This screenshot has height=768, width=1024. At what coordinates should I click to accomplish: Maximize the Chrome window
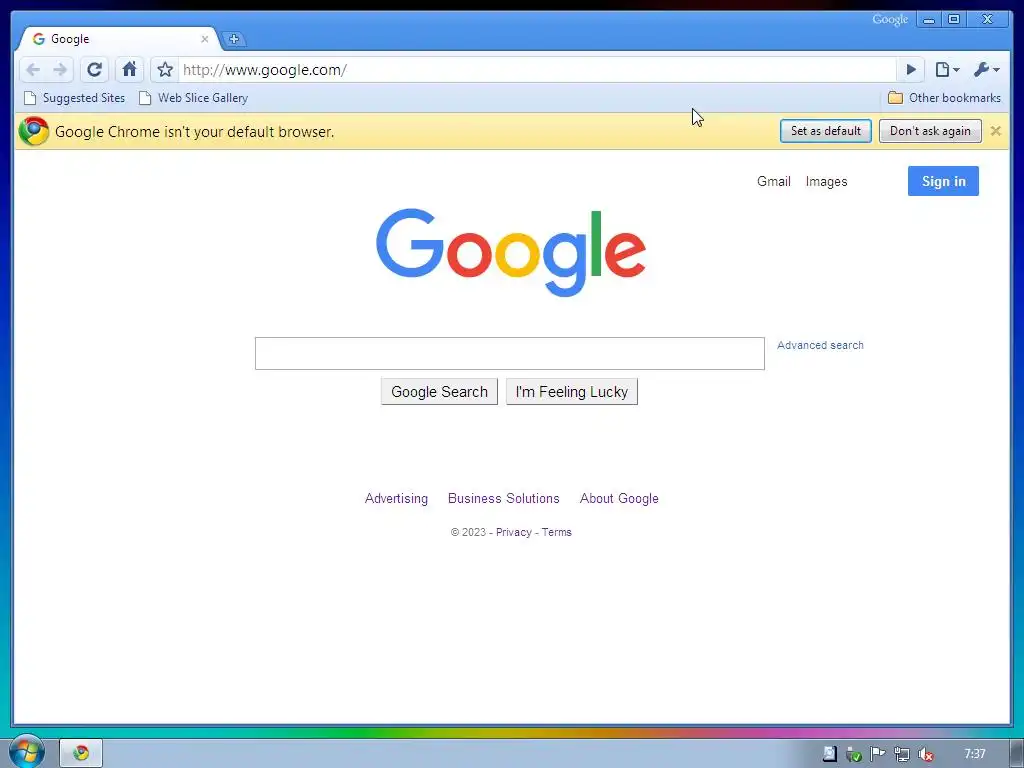954,20
